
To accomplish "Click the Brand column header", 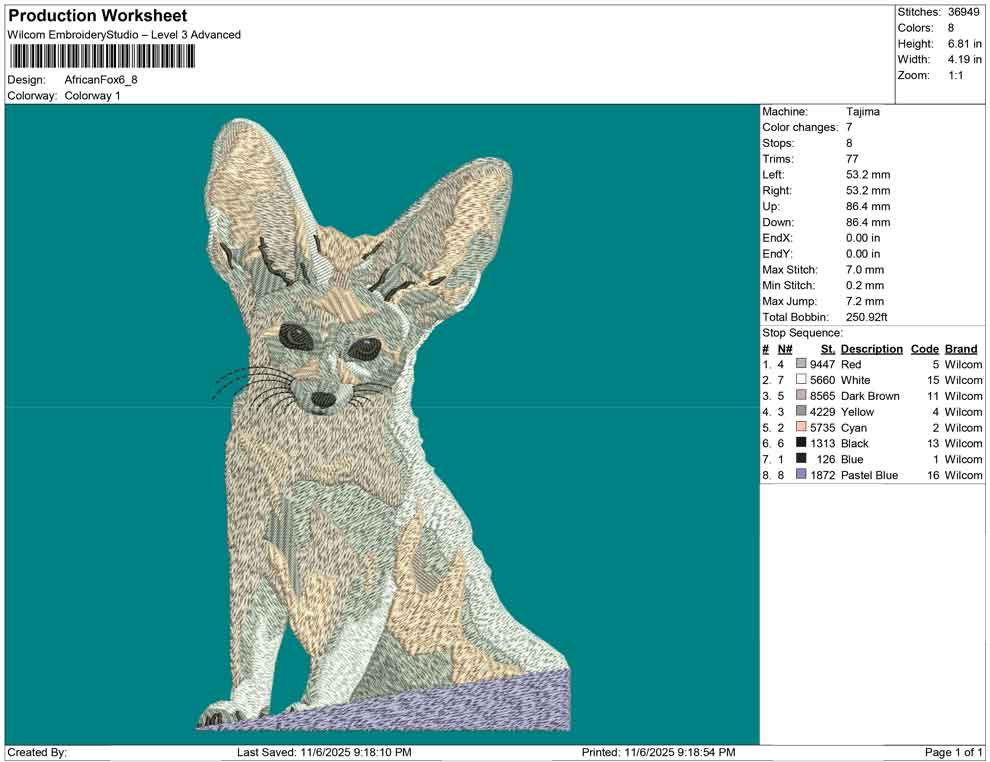I will 961,348.
